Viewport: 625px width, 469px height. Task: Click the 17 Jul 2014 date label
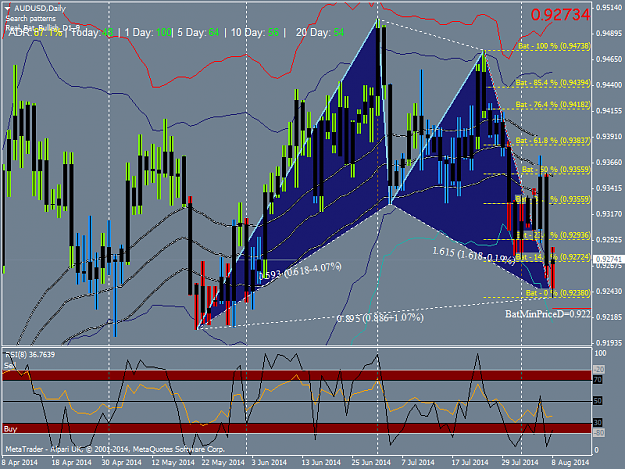click(470, 463)
